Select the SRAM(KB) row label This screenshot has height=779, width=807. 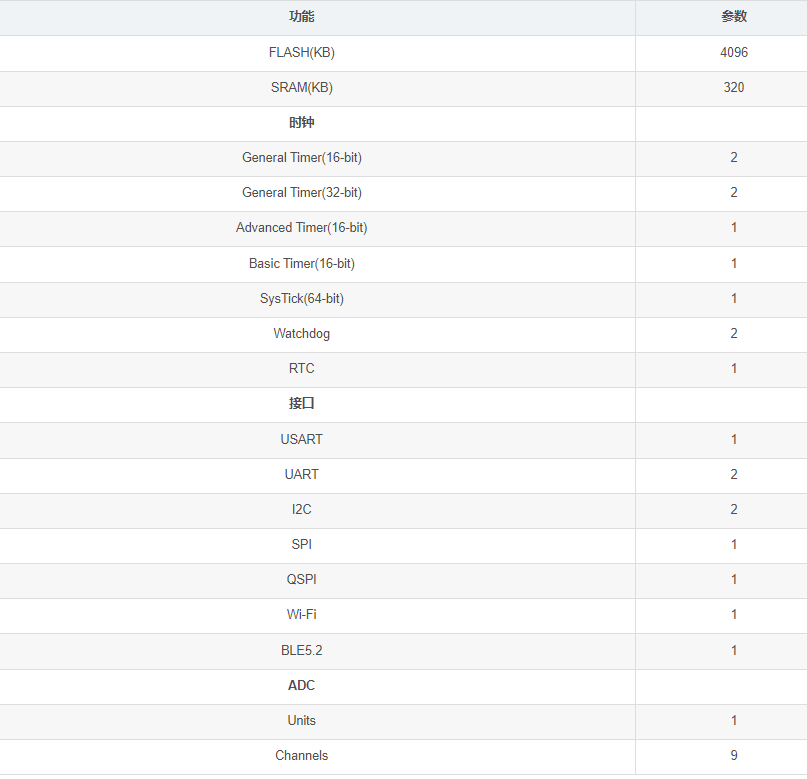coord(302,87)
